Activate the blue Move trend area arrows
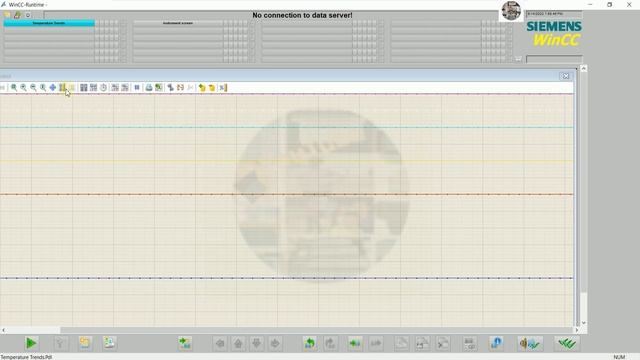Screen dimensions: 640x360 53,87
